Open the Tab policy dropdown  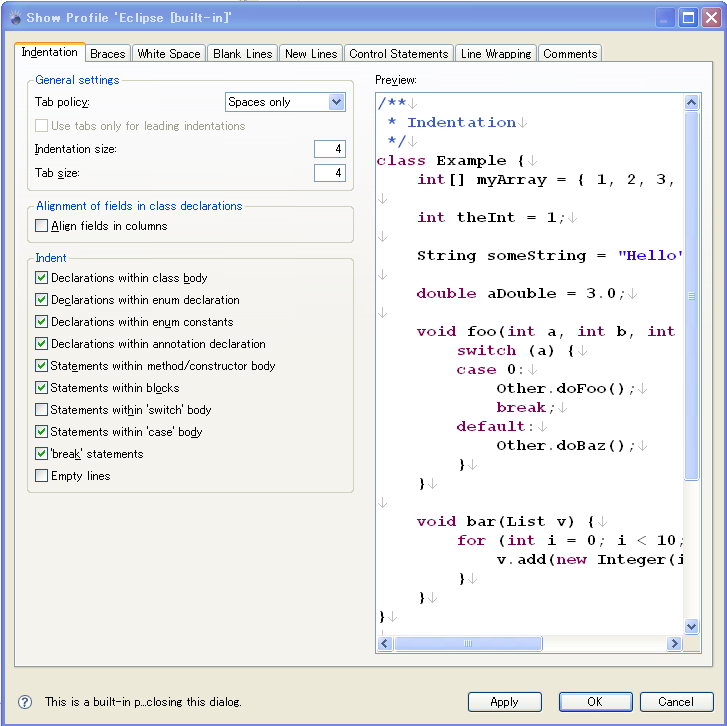click(x=285, y=102)
